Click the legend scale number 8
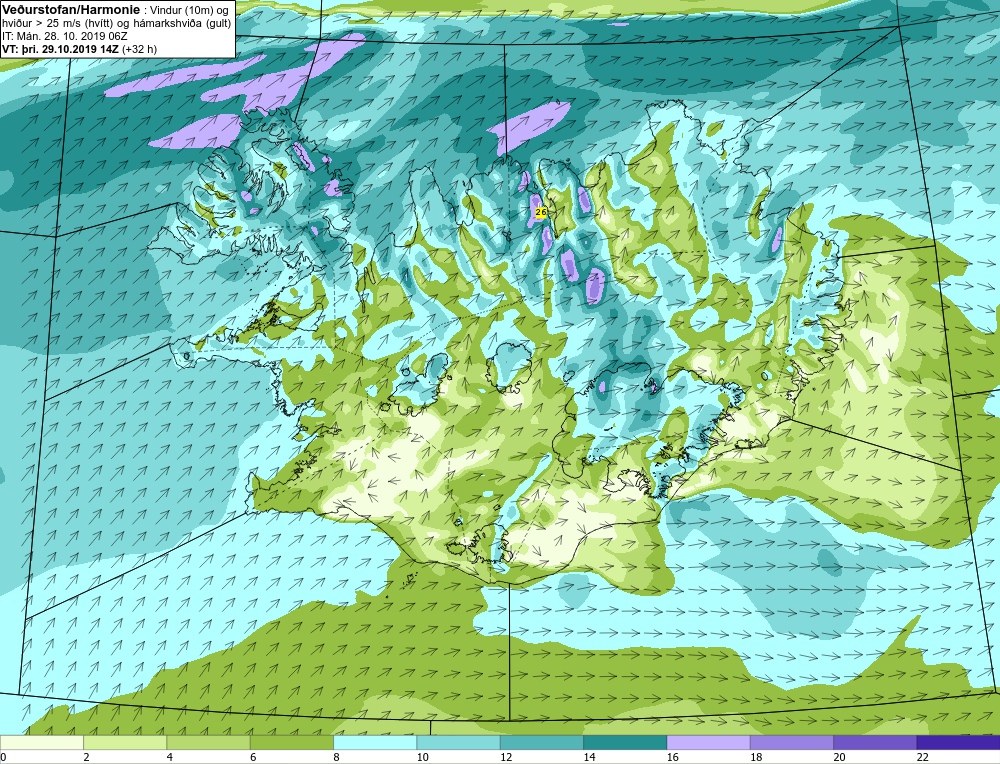This screenshot has height=764, width=1000. 336,757
